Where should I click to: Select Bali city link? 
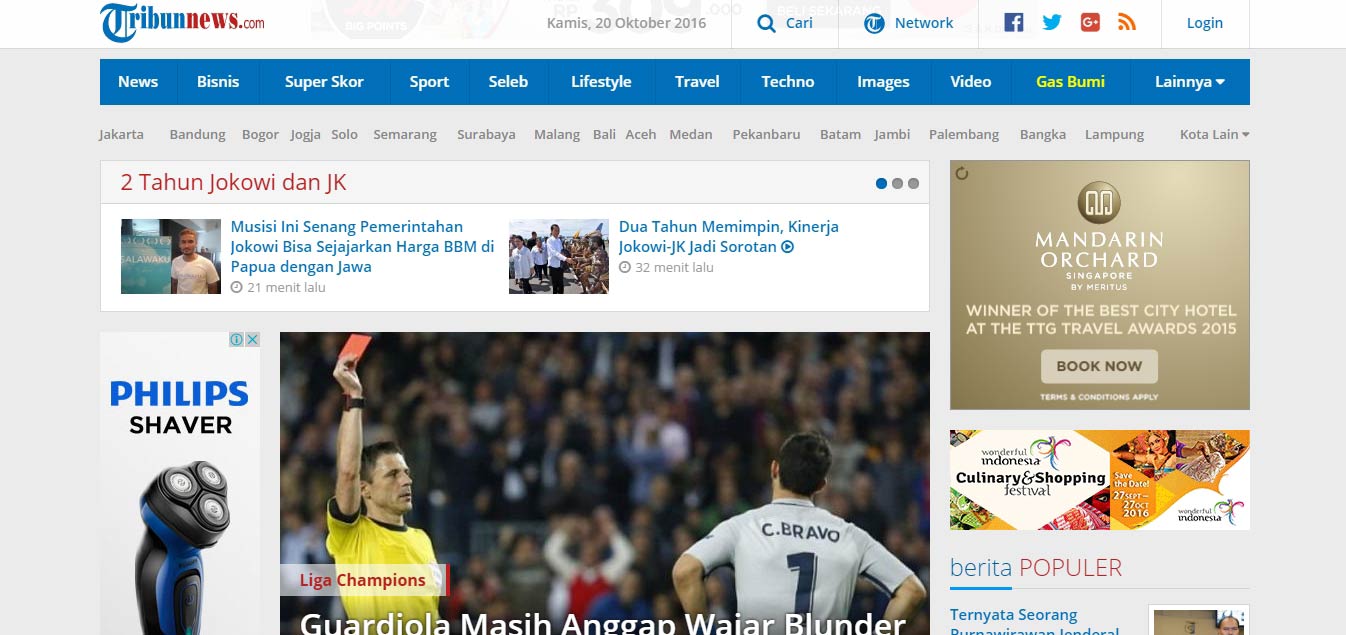tap(604, 134)
